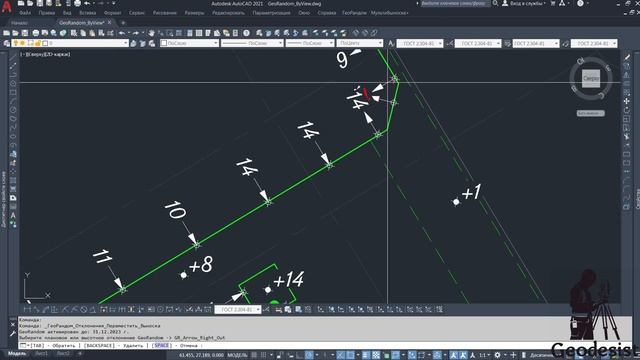Click the Plot icon in Quick Access toolbar

[x=77, y=3]
